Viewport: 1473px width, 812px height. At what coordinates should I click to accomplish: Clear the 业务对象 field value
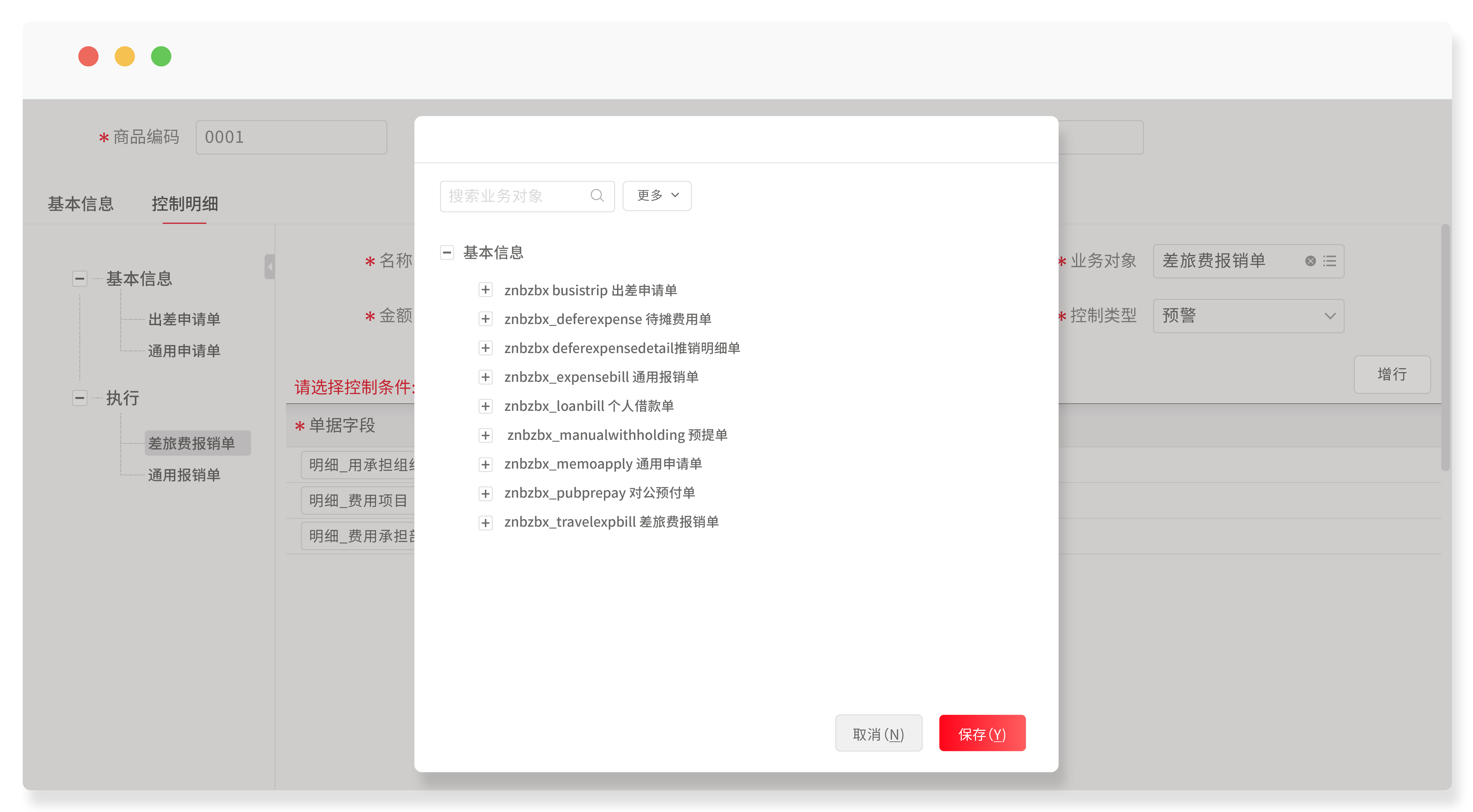click(x=1310, y=261)
